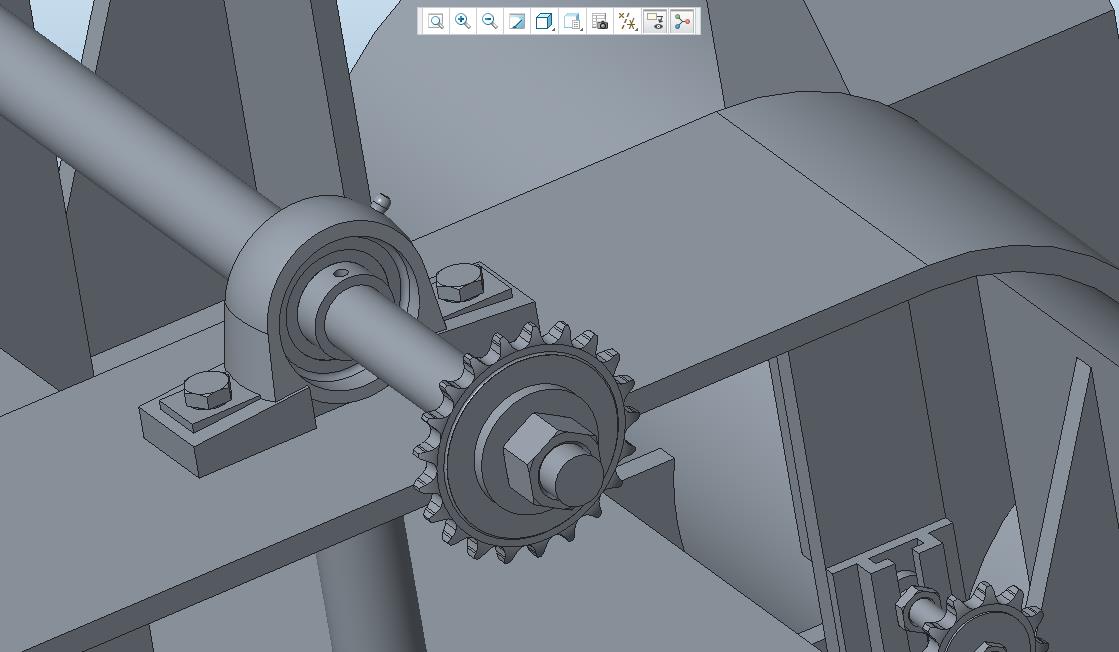
Task: Click the Zoom In magnifier icon
Action: 462,21
